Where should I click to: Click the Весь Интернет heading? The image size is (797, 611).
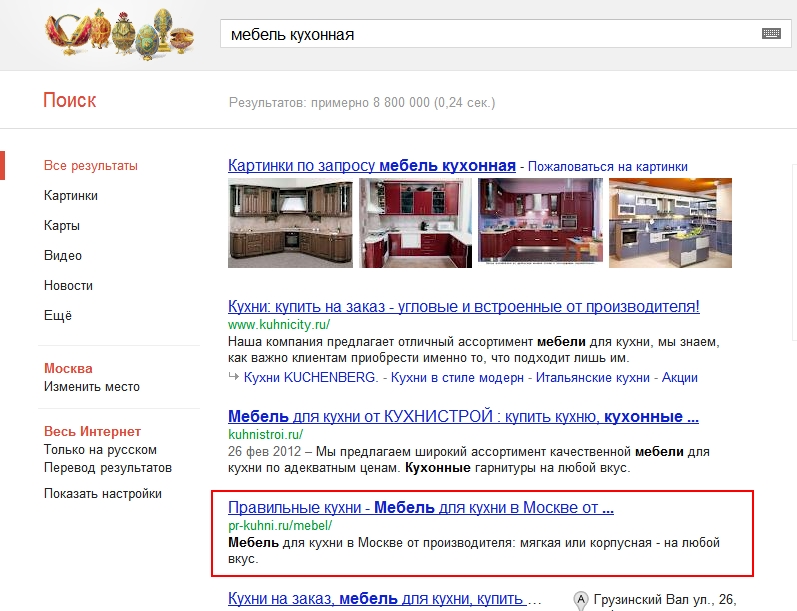[x=93, y=432]
